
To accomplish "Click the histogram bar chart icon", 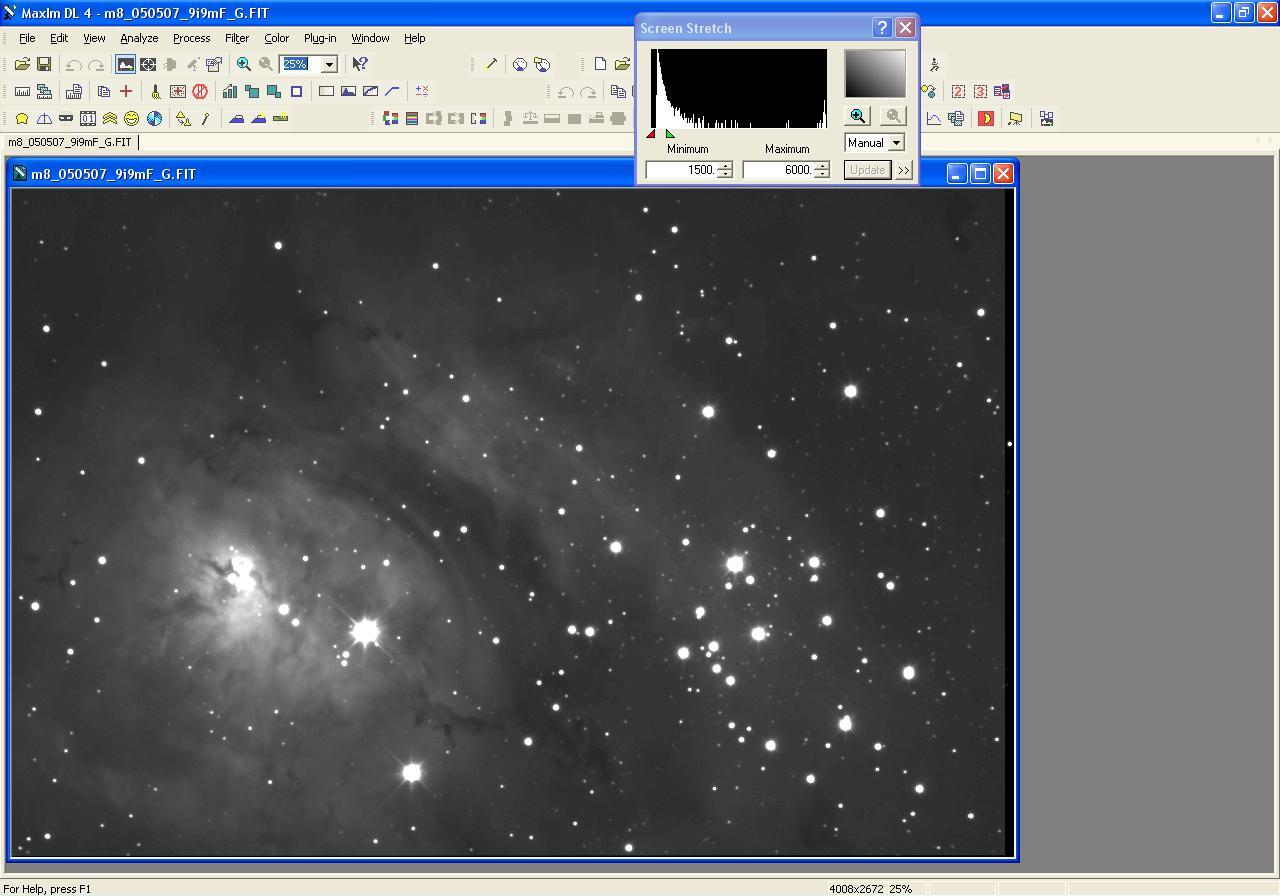I will pos(230,91).
